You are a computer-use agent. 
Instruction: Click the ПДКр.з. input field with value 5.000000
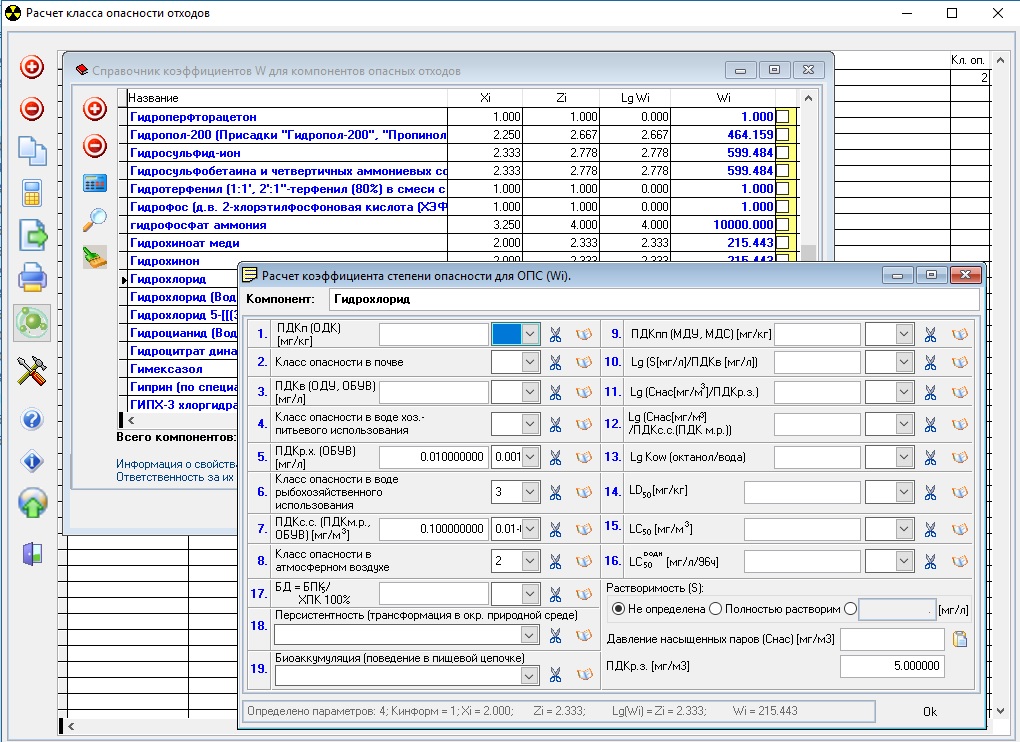(892, 667)
